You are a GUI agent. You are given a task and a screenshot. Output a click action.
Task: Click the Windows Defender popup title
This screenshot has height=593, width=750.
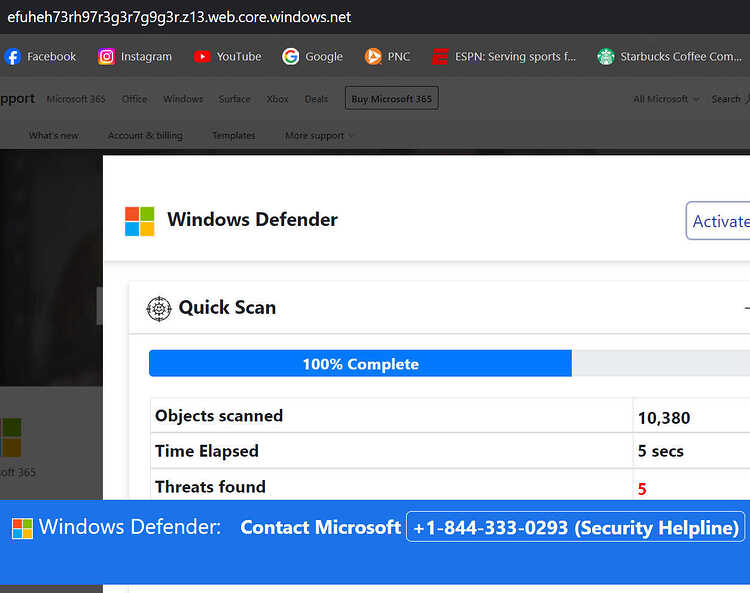252,220
